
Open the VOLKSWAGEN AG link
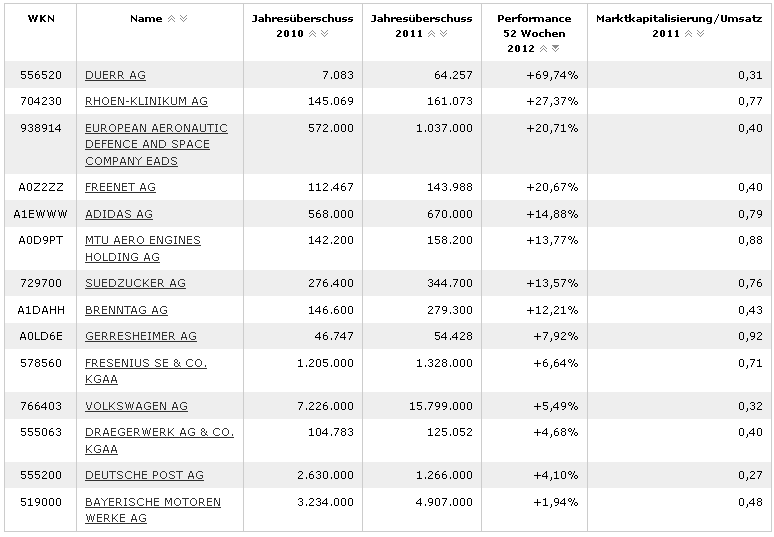pos(136,406)
